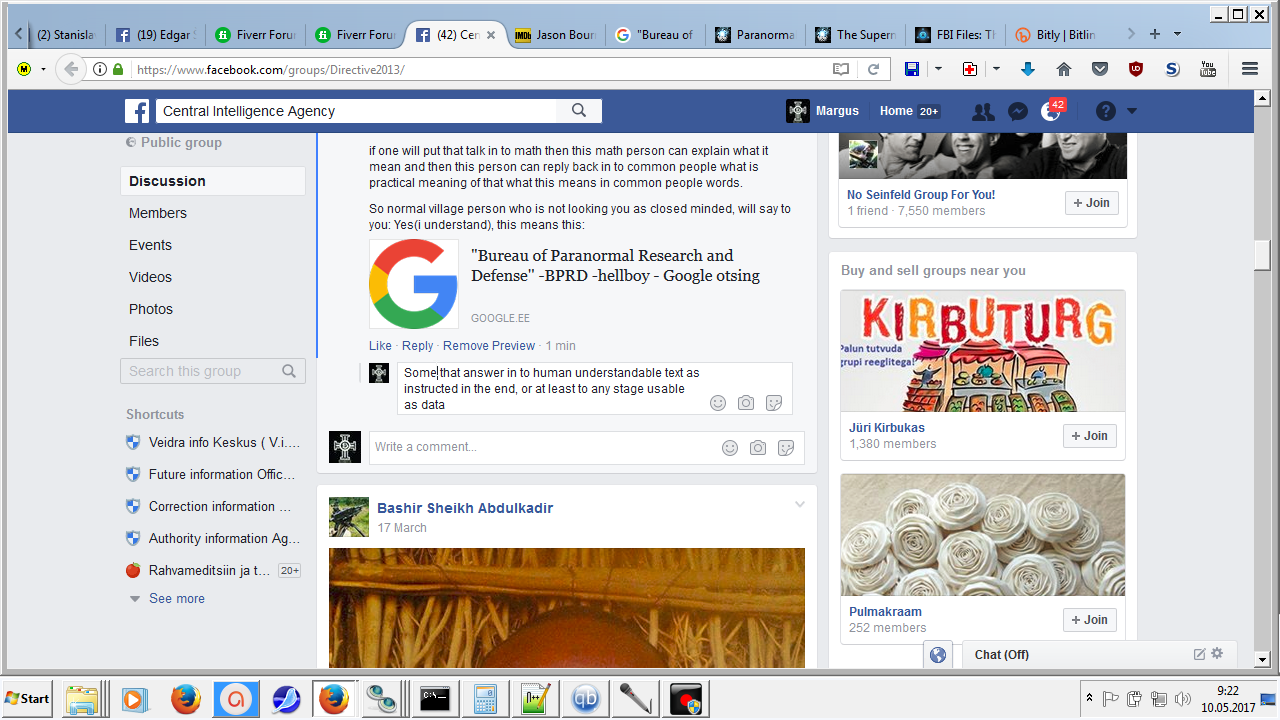Open Facebook notifications globe with 42 badge
1280x720 pixels.
tap(1051, 111)
